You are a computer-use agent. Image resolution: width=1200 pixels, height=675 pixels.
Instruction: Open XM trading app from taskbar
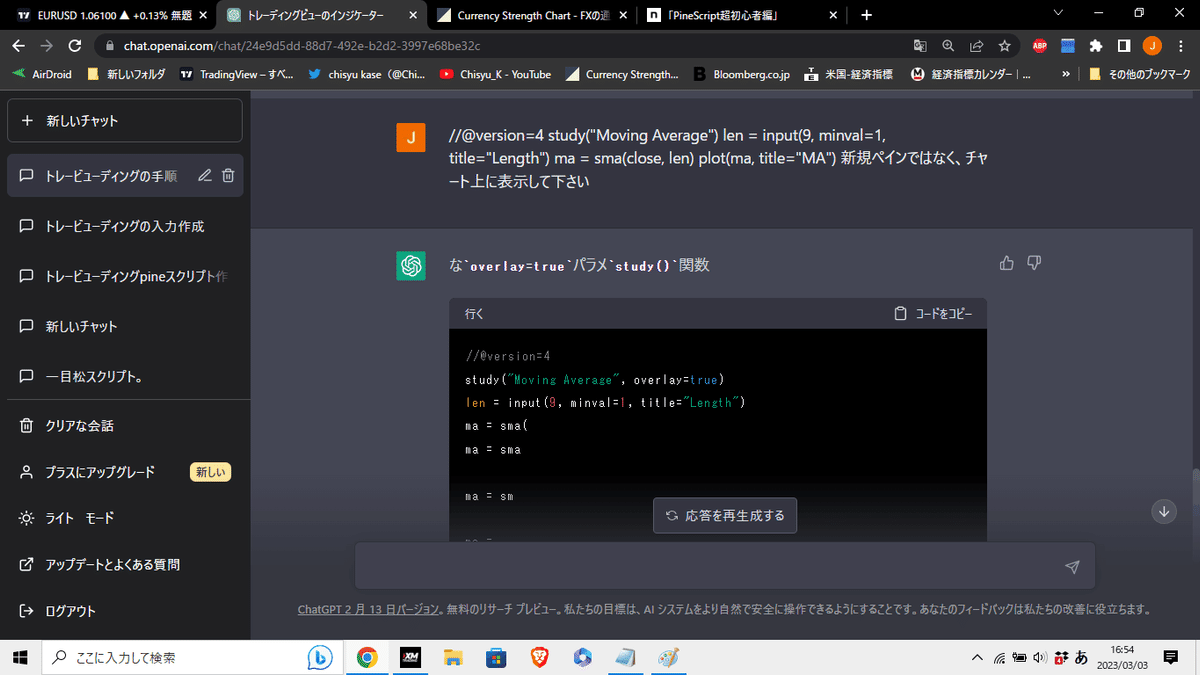point(410,657)
